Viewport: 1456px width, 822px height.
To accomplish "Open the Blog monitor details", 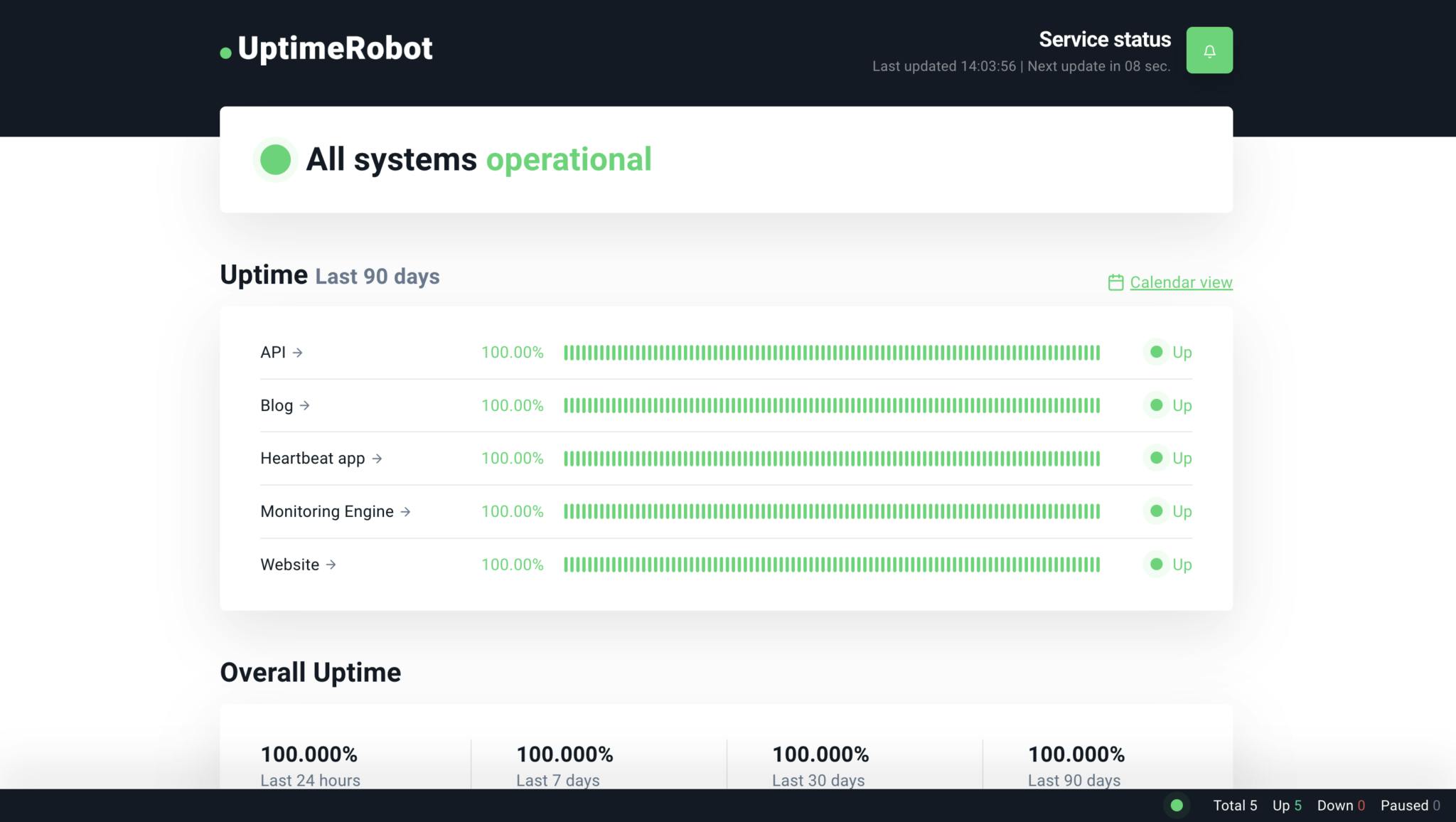I will pos(285,405).
